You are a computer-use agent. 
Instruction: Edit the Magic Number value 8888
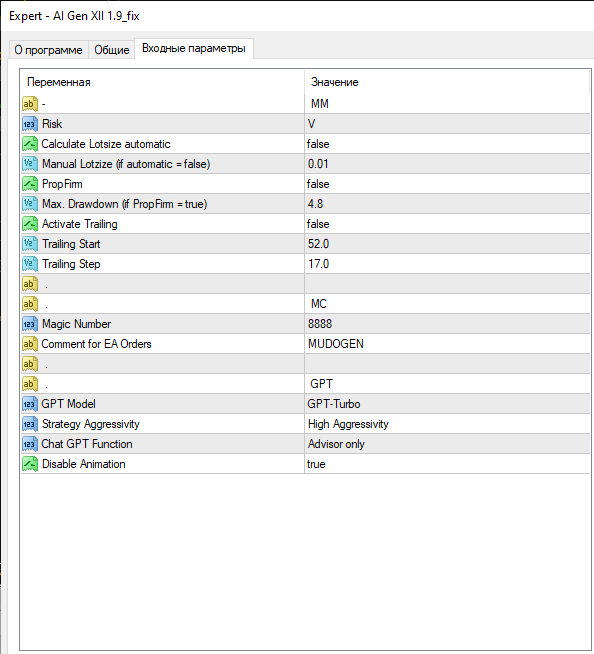[x=447, y=324]
